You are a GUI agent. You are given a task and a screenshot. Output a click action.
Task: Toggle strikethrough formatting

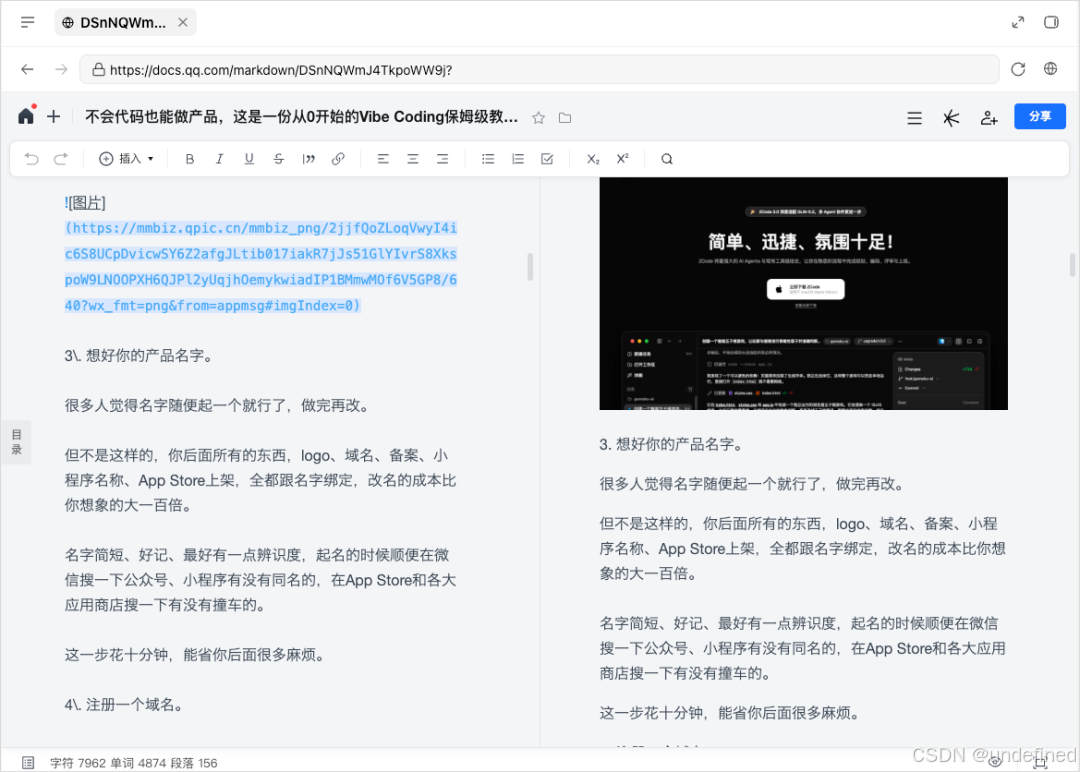[279, 159]
